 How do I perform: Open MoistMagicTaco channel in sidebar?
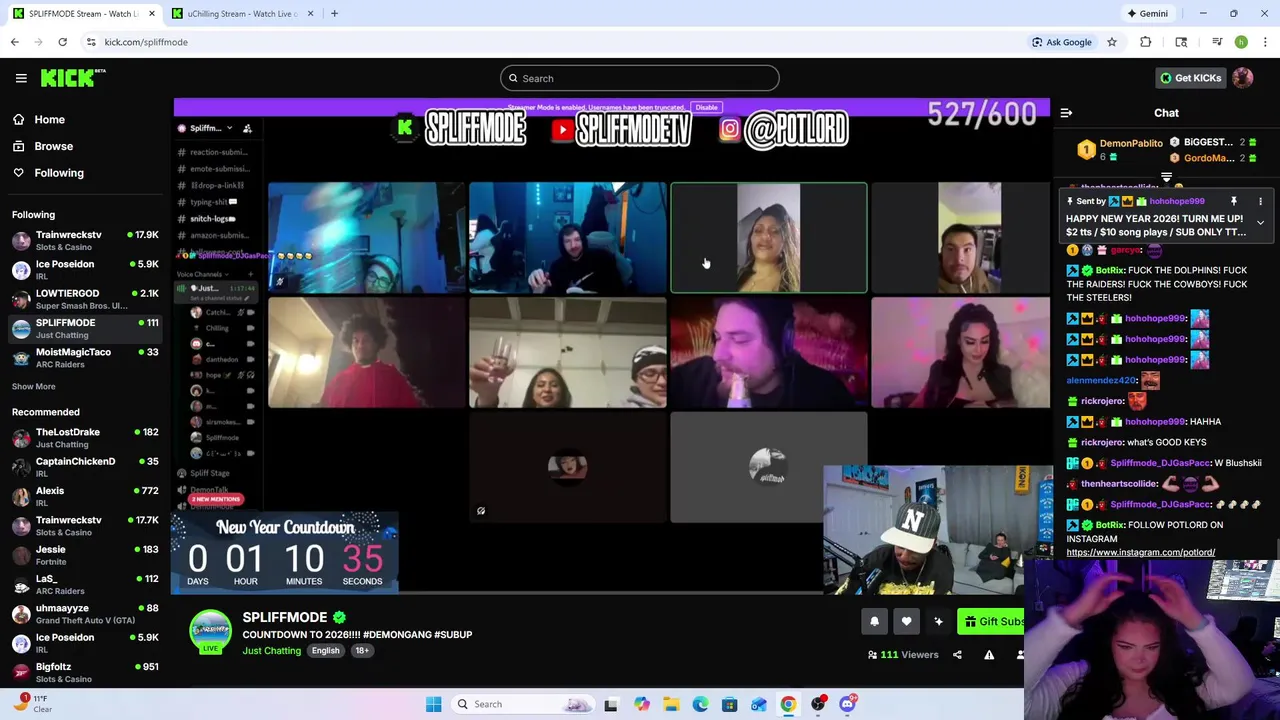tap(86, 358)
